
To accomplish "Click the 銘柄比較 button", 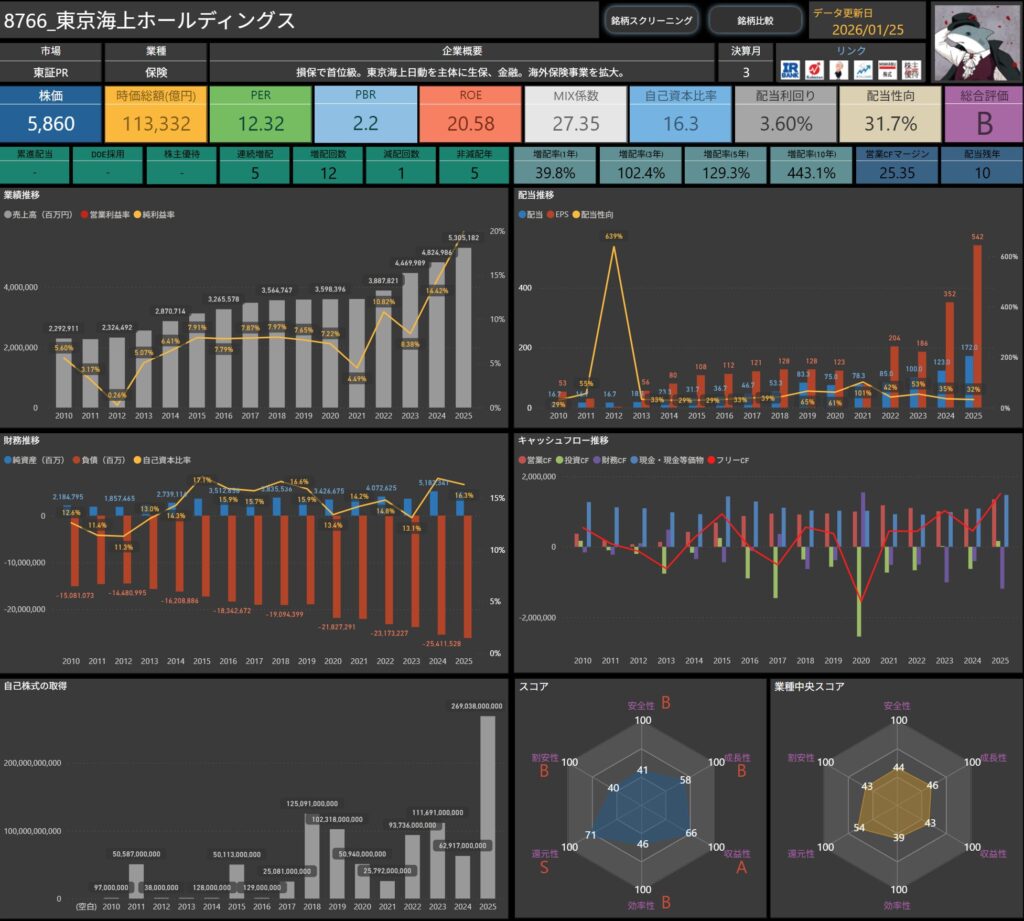I will (755, 20).
